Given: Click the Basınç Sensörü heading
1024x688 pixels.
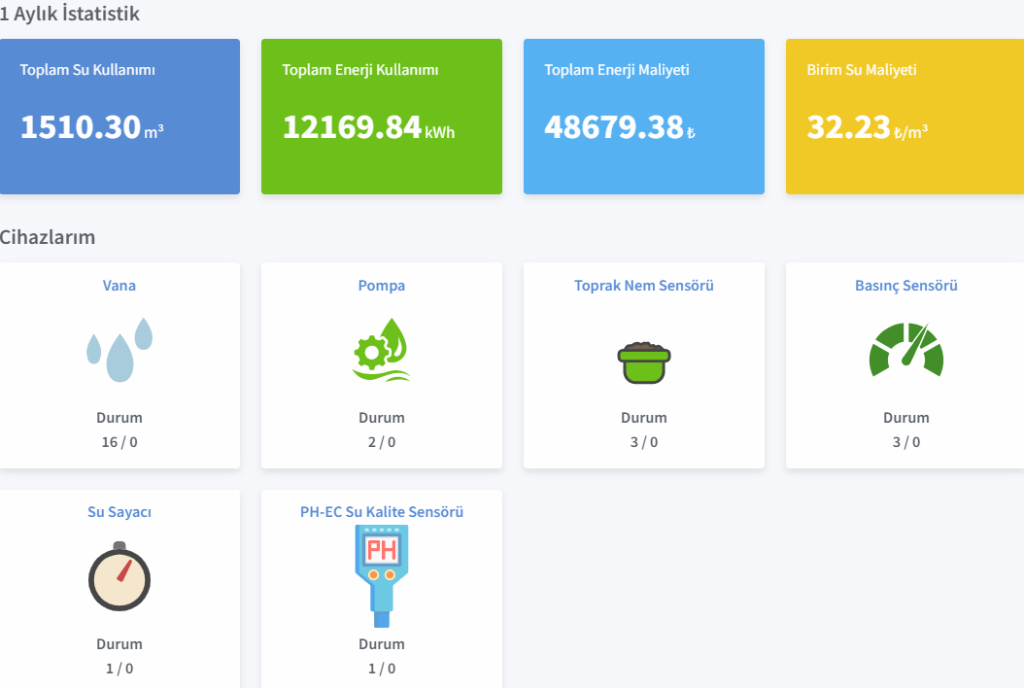Looking at the screenshot, I should [x=905, y=285].
